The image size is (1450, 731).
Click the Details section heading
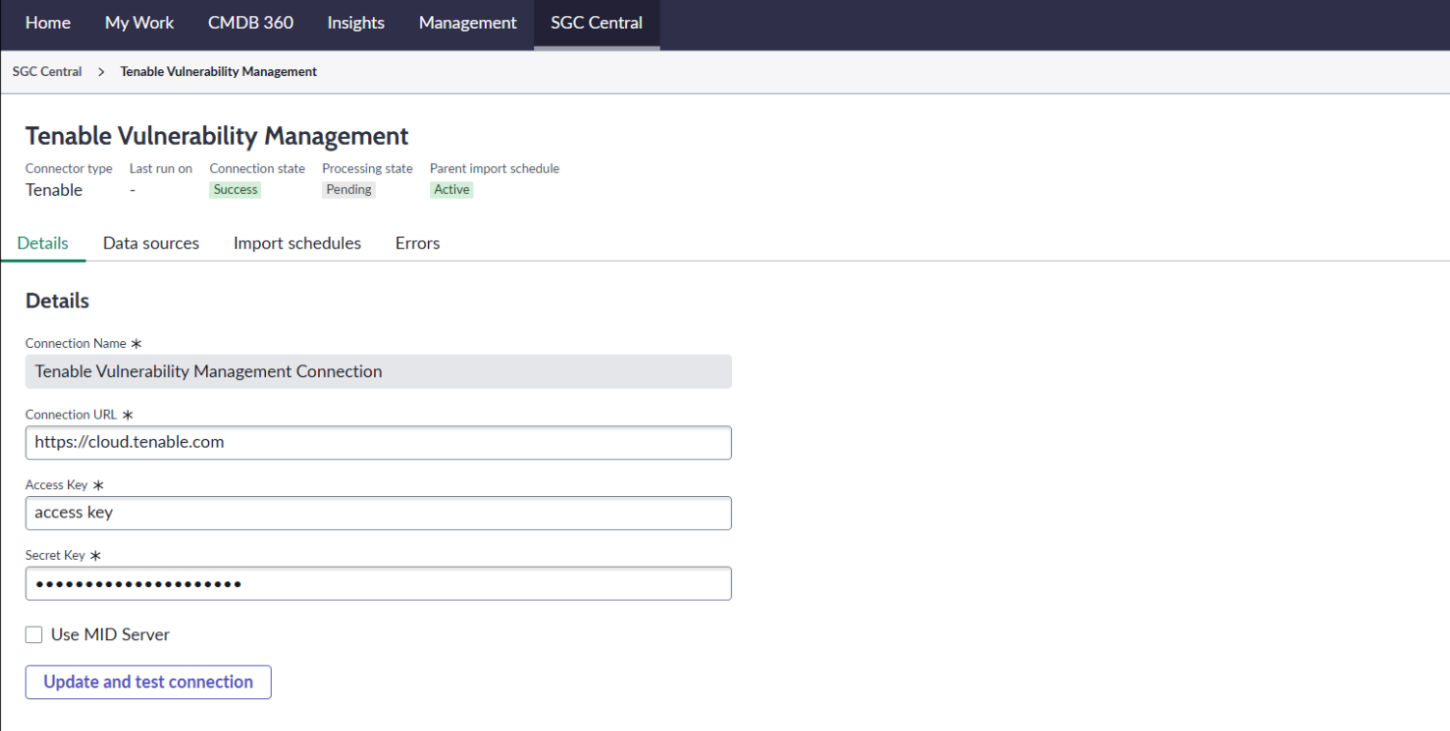57,301
